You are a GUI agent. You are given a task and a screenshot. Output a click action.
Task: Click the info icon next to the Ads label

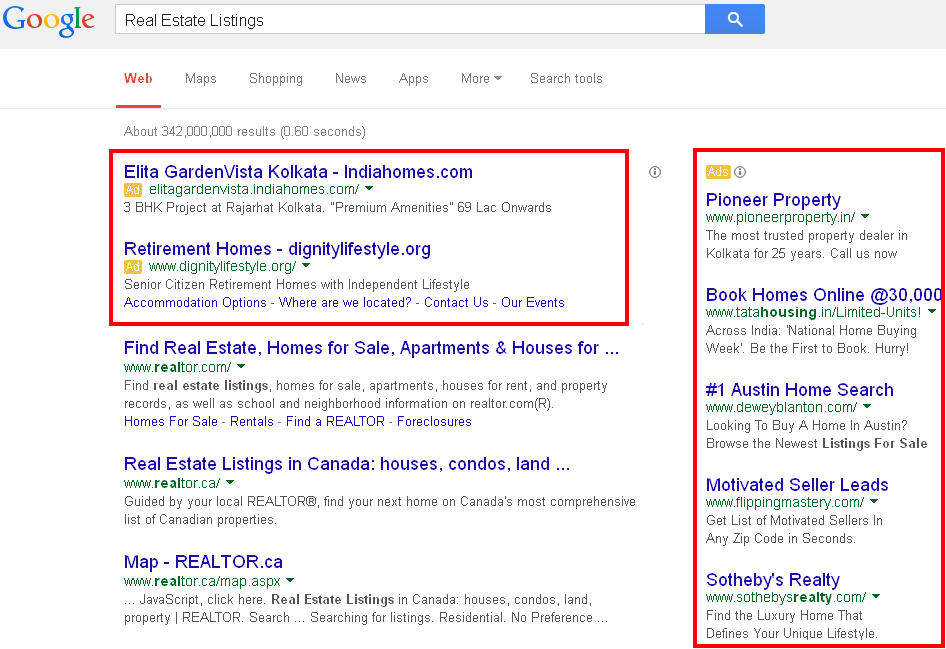point(737,171)
